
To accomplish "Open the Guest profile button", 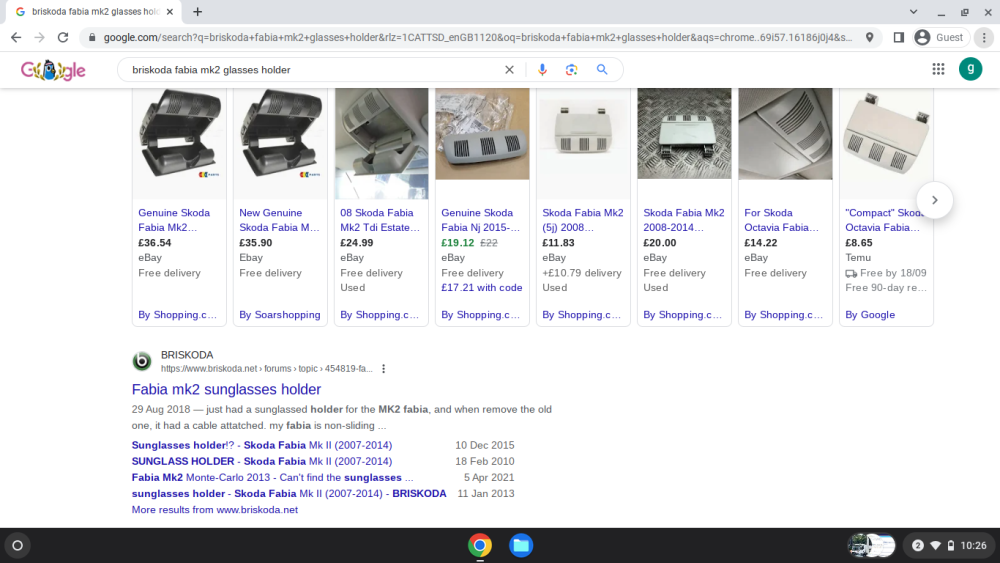I will click(x=940, y=38).
